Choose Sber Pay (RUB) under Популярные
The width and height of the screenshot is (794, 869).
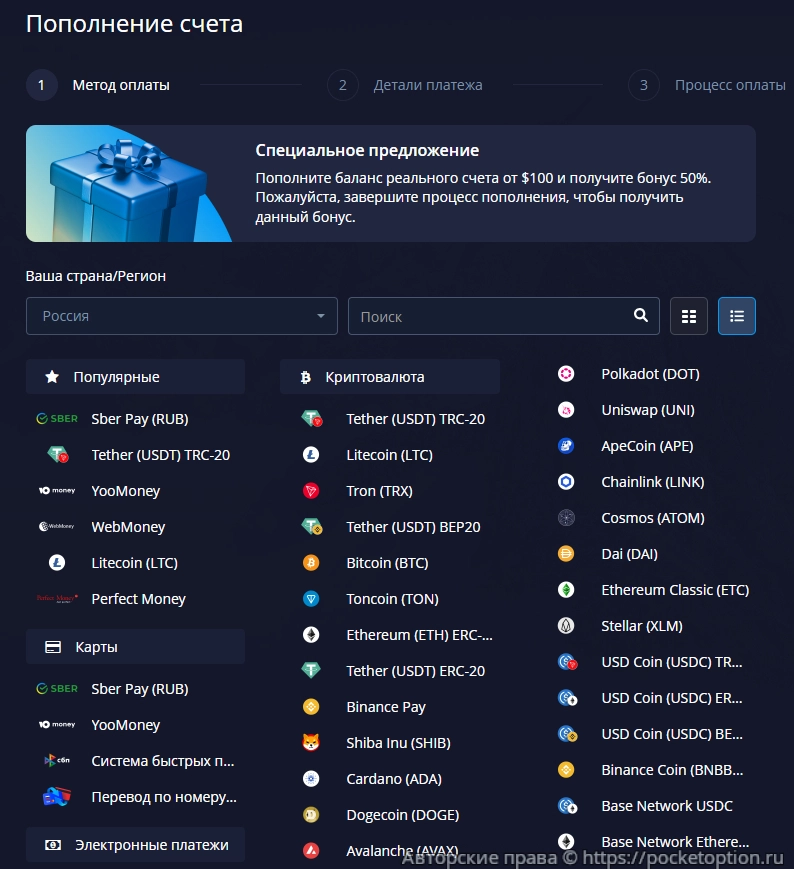point(140,419)
